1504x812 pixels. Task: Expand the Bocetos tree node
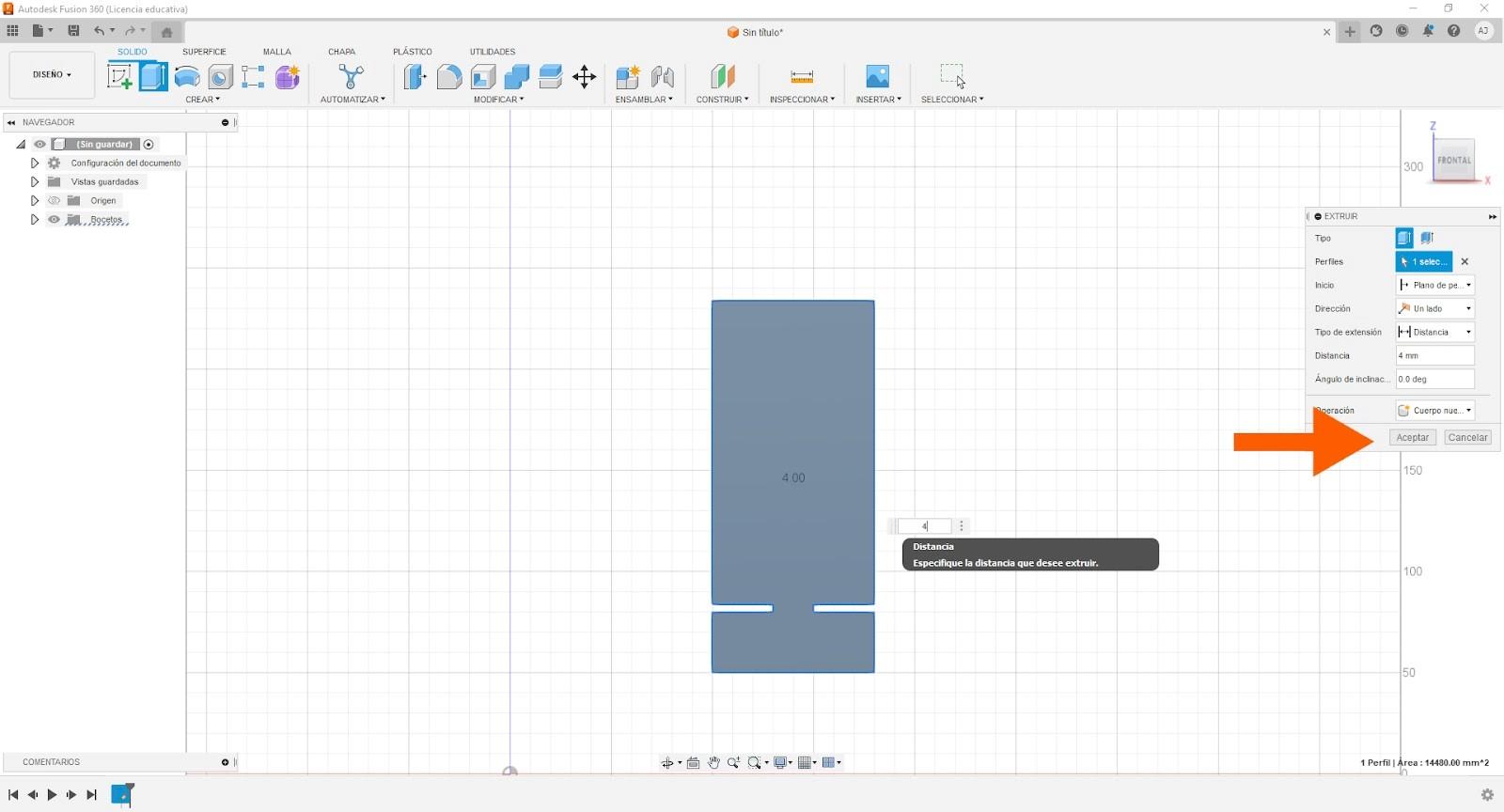[35, 220]
